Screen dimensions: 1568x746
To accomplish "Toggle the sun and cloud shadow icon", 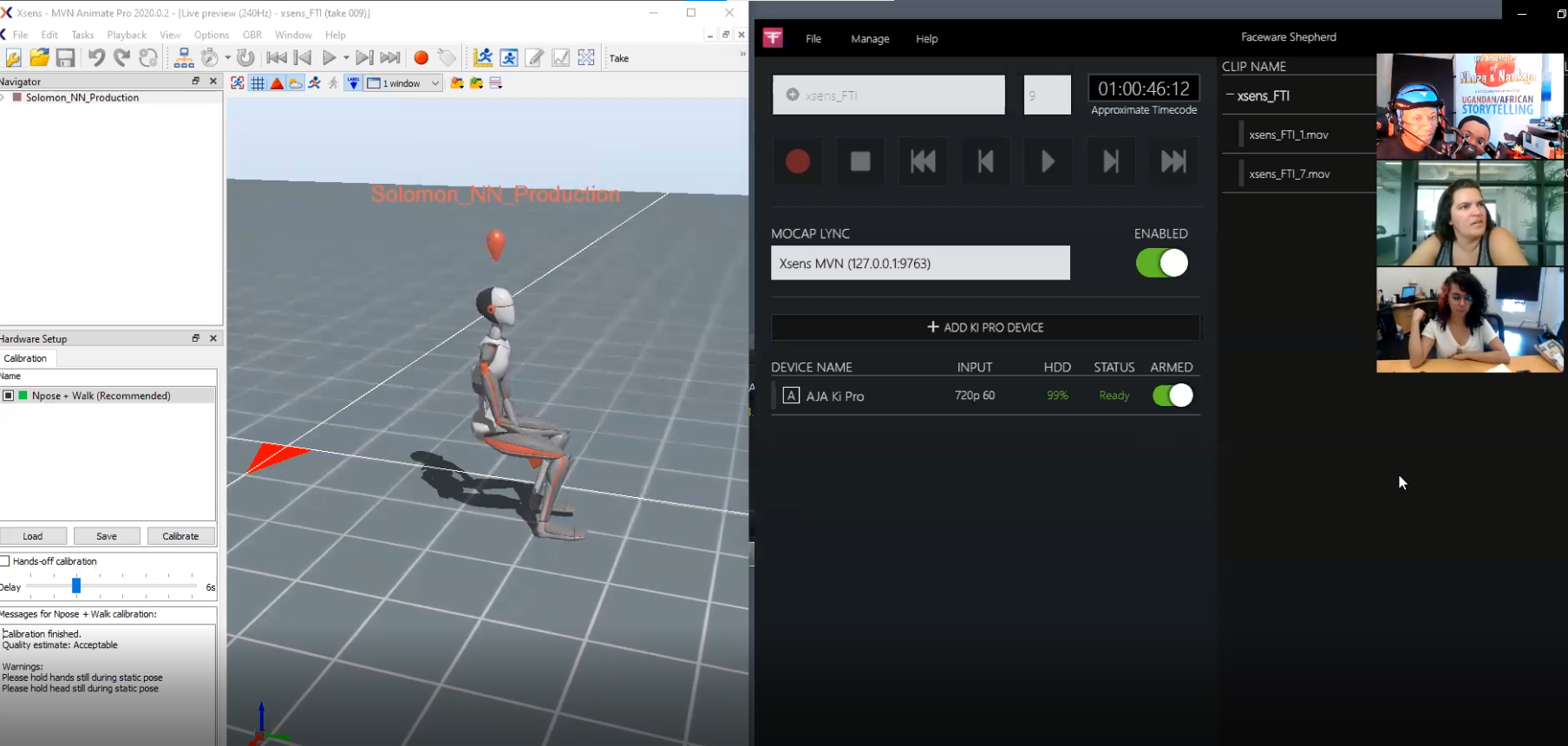I will (296, 83).
